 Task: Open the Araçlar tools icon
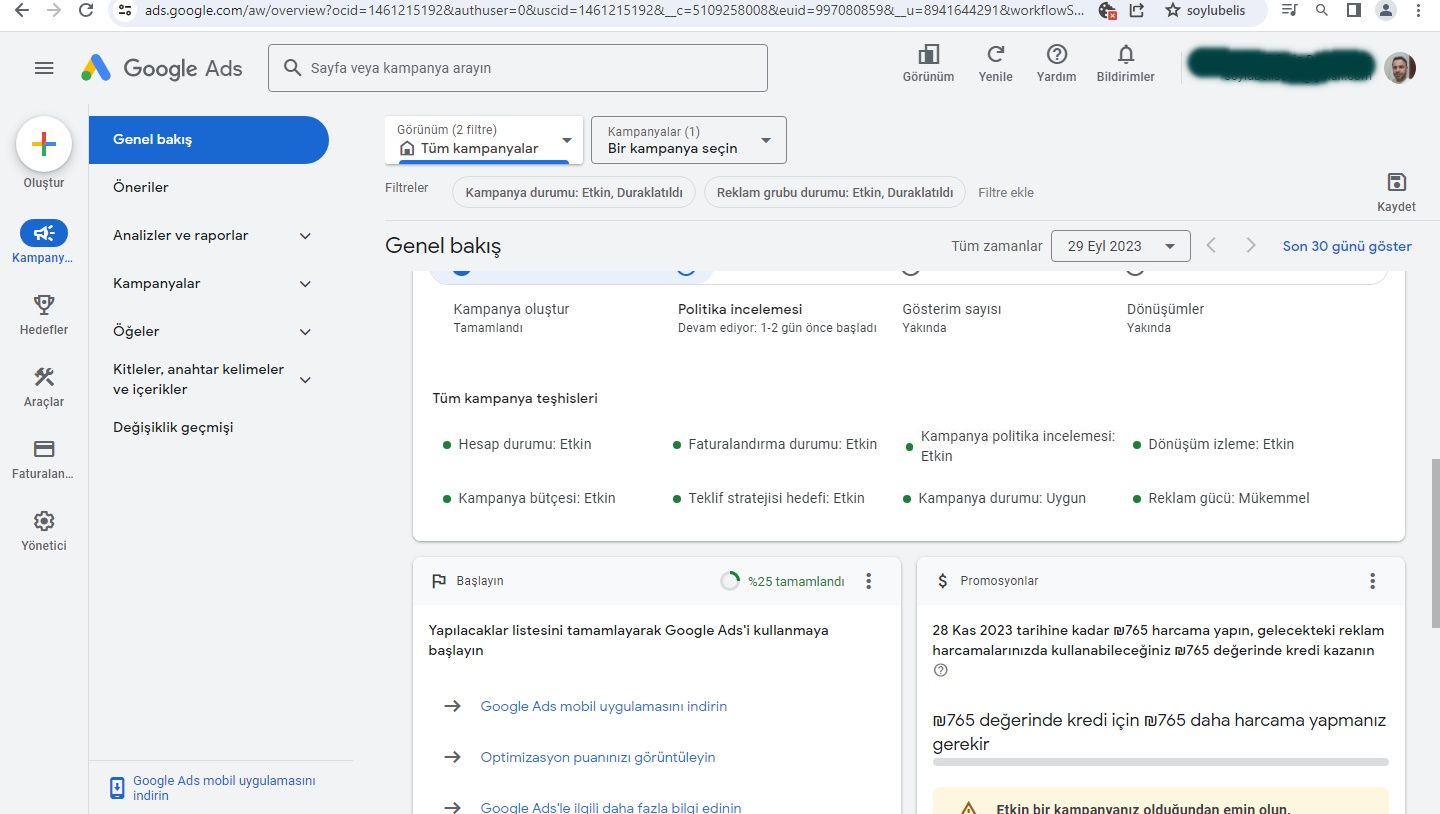pos(44,377)
